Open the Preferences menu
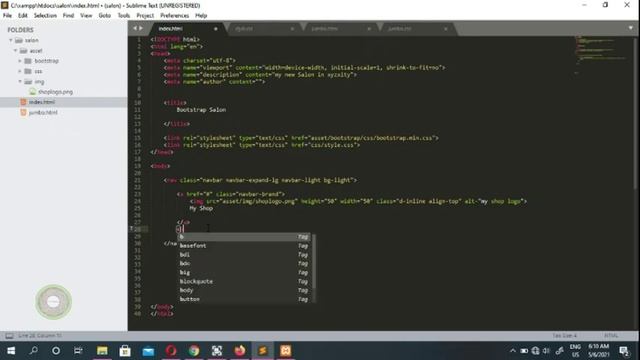 point(174,16)
